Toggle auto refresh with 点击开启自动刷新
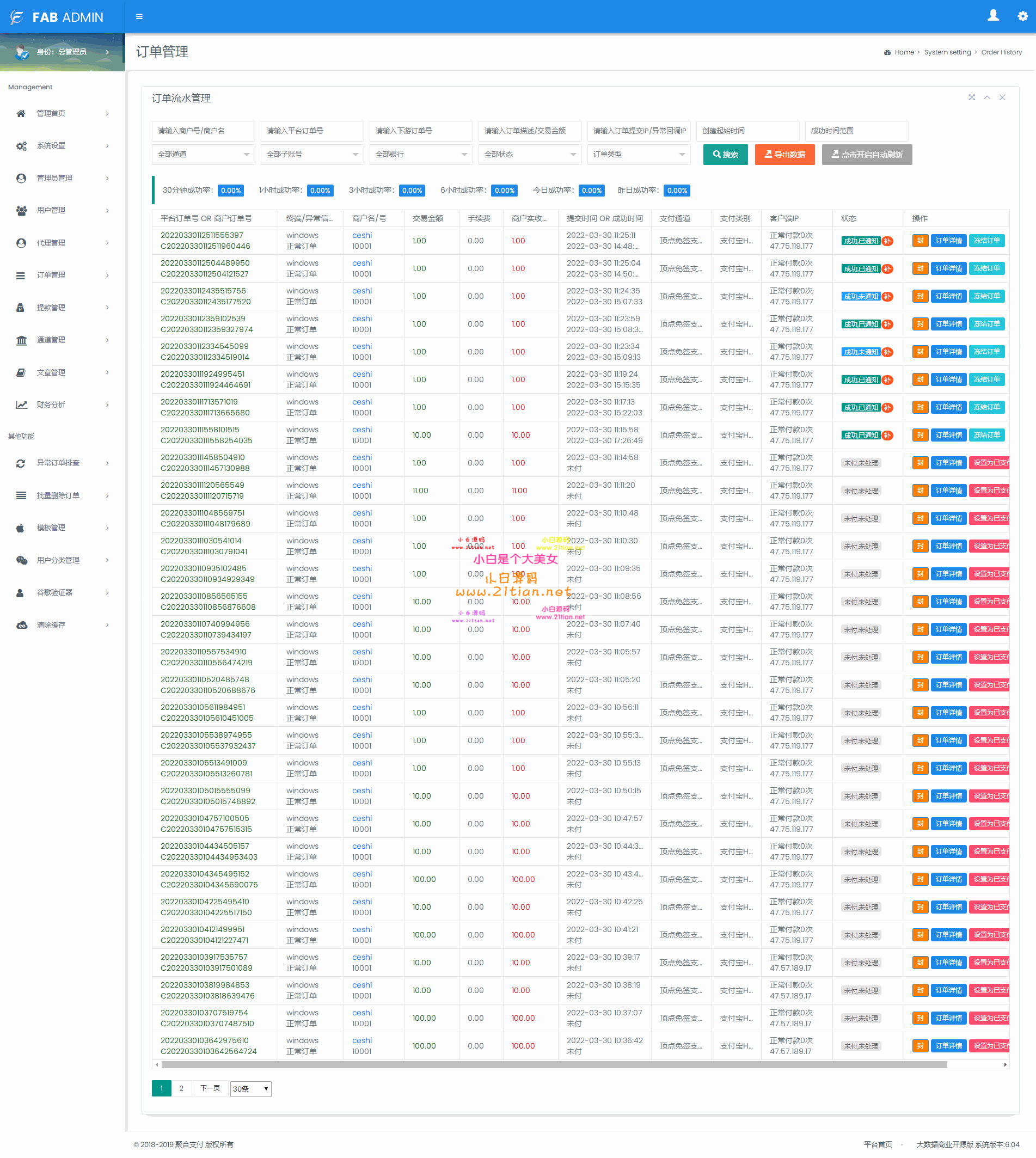This screenshot has height=1158, width=1036. pyautogui.click(x=866, y=154)
